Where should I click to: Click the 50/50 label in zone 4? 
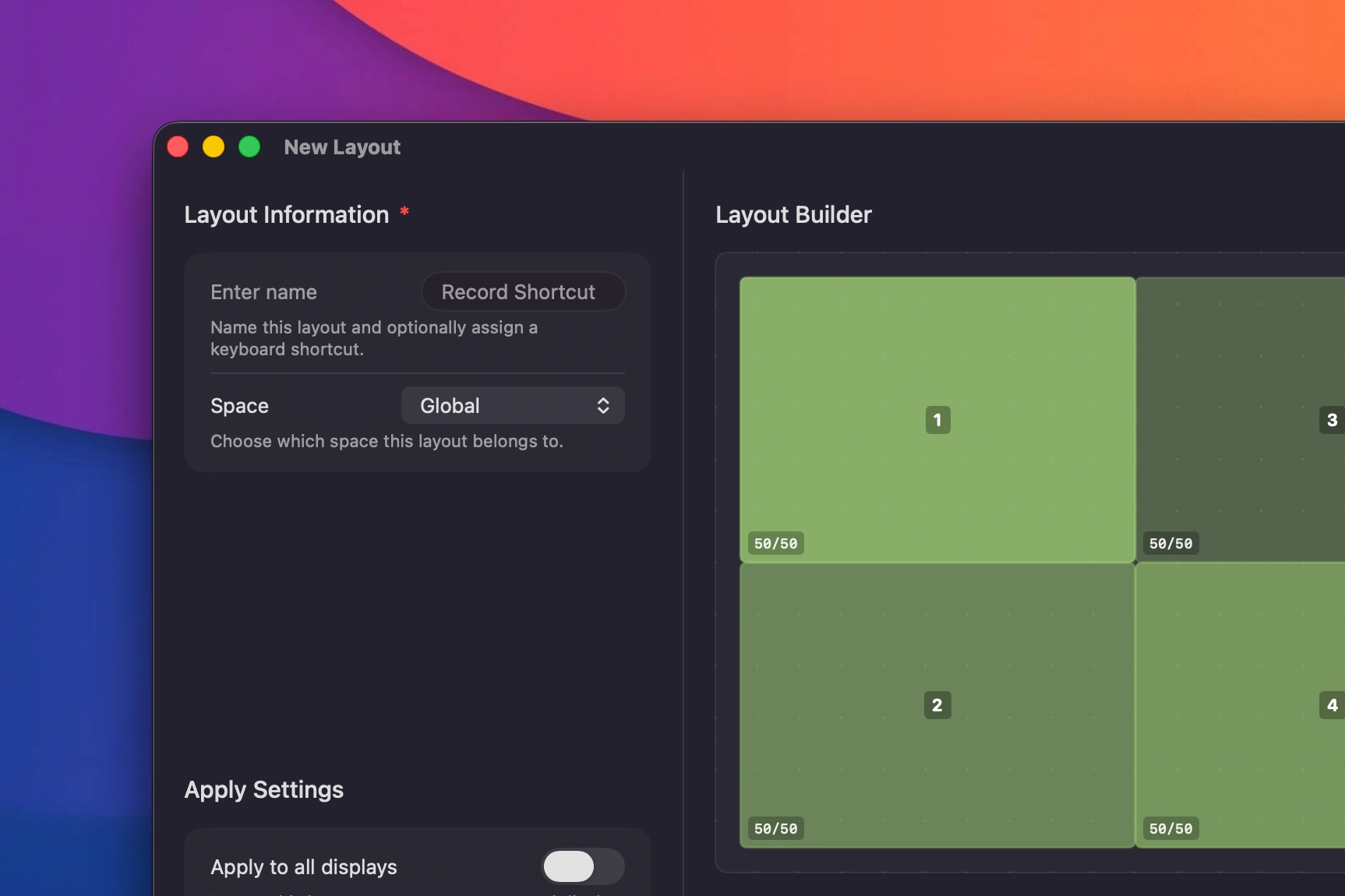tap(1171, 828)
